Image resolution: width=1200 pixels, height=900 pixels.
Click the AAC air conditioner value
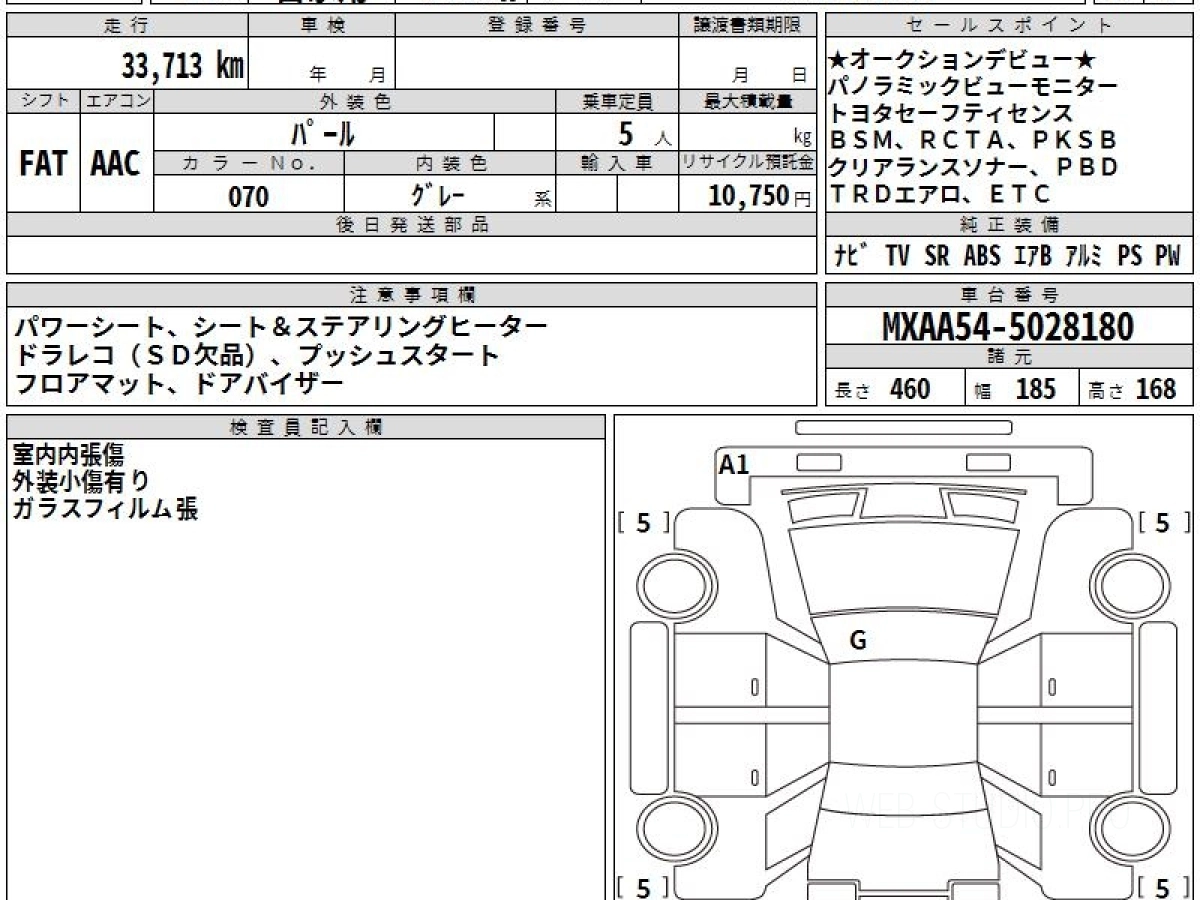click(x=116, y=164)
